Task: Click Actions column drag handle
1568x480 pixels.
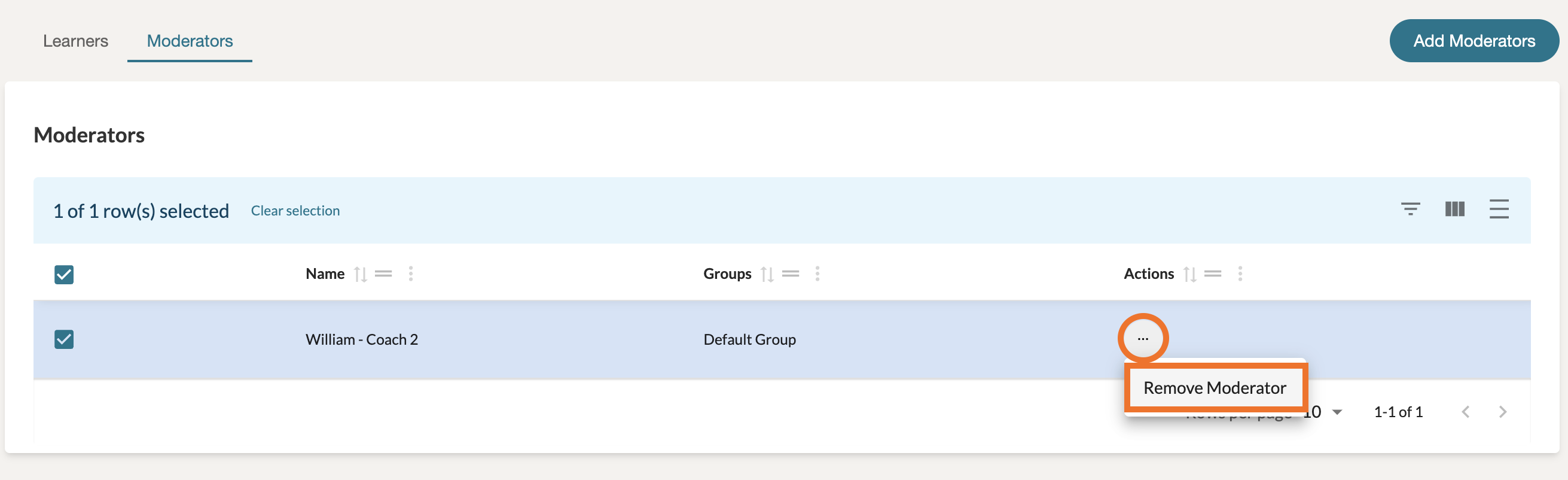Action: pos(1213,274)
